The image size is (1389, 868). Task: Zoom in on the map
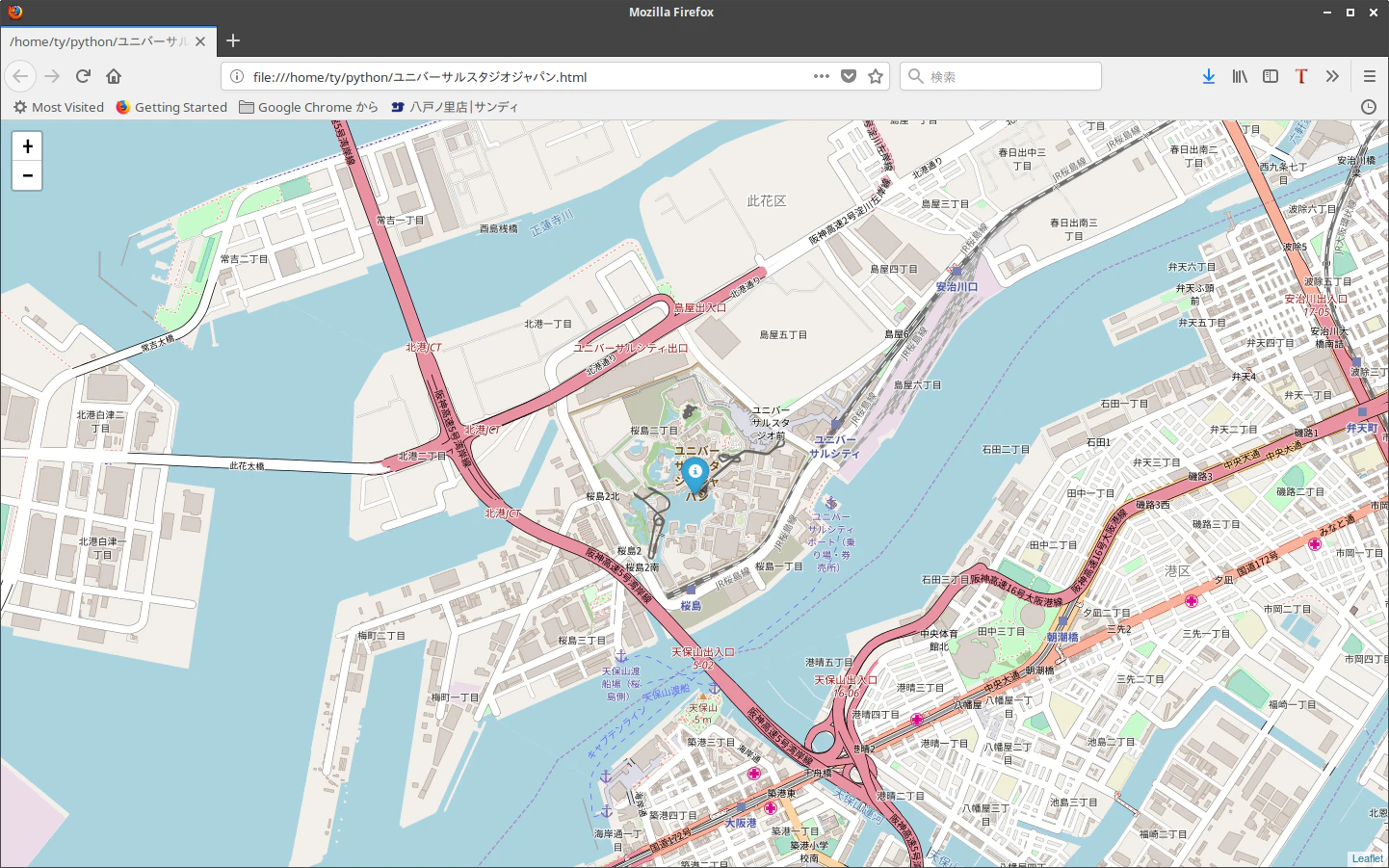(x=27, y=146)
